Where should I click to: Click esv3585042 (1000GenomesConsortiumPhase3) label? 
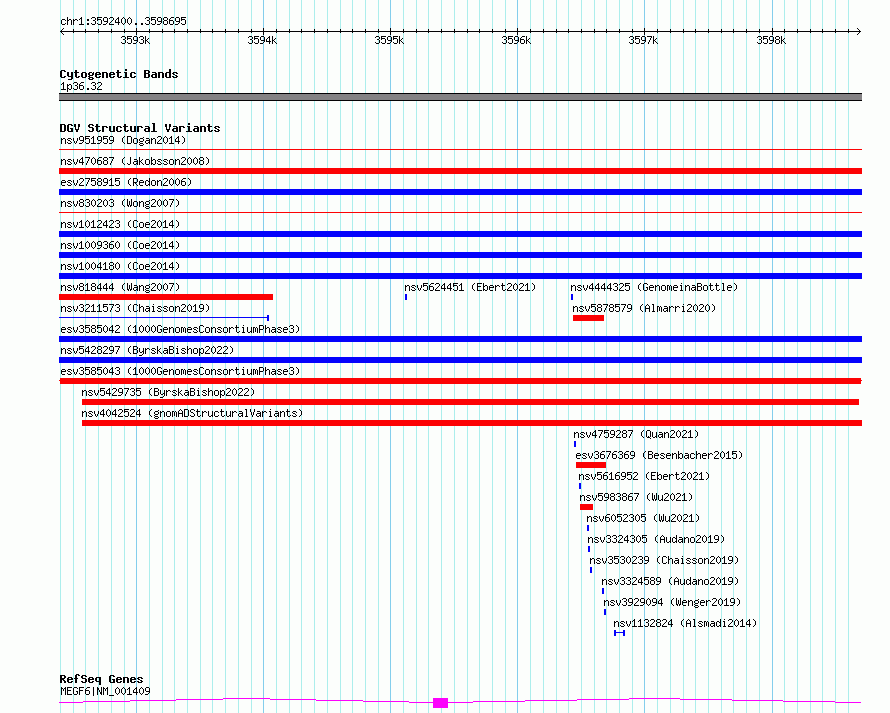pyautogui.click(x=180, y=329)
